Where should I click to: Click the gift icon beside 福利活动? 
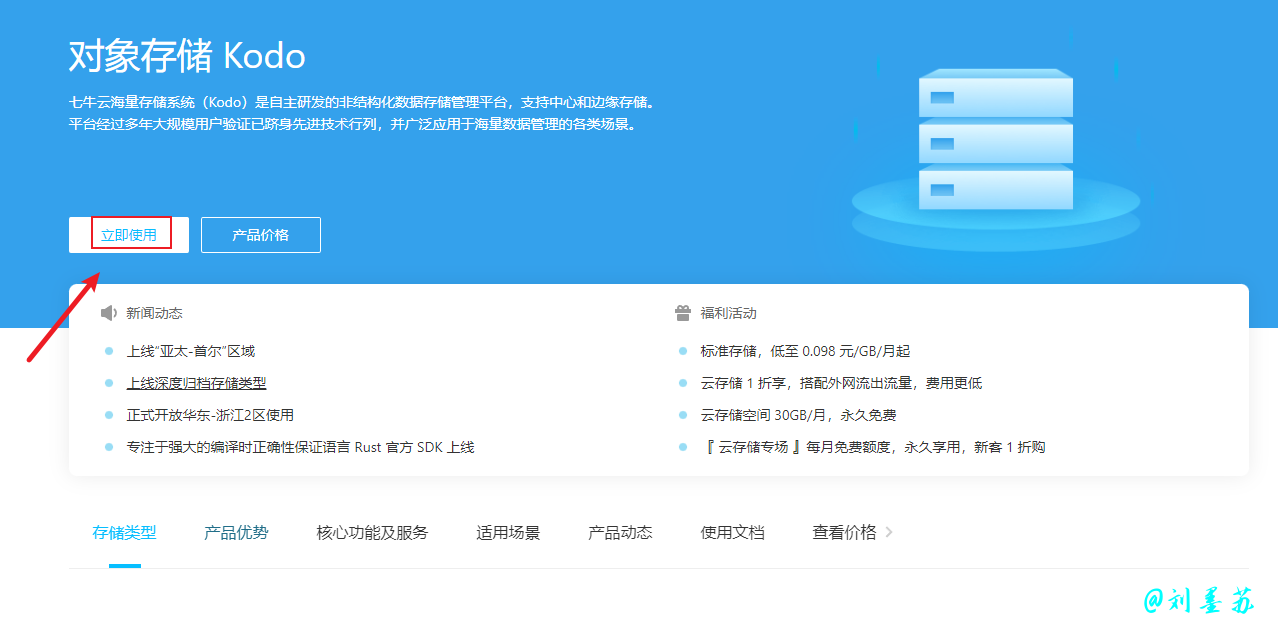(683, 313)
